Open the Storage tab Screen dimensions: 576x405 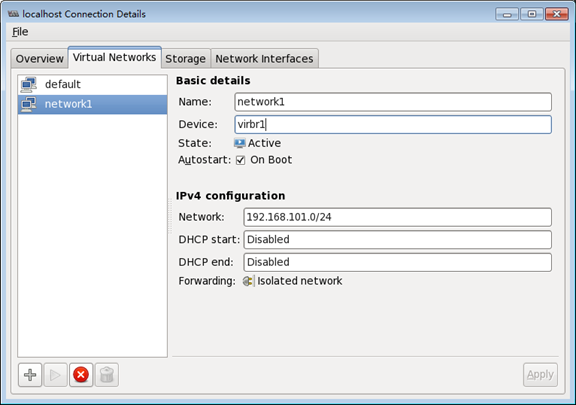[x=186, y=59]
